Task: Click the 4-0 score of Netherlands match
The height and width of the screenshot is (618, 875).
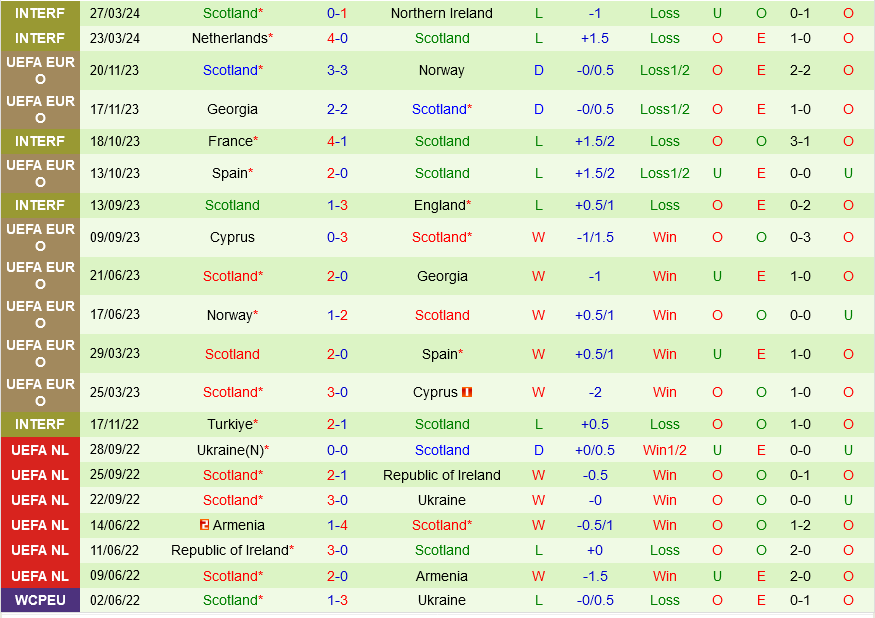Action: pos(337,38)
